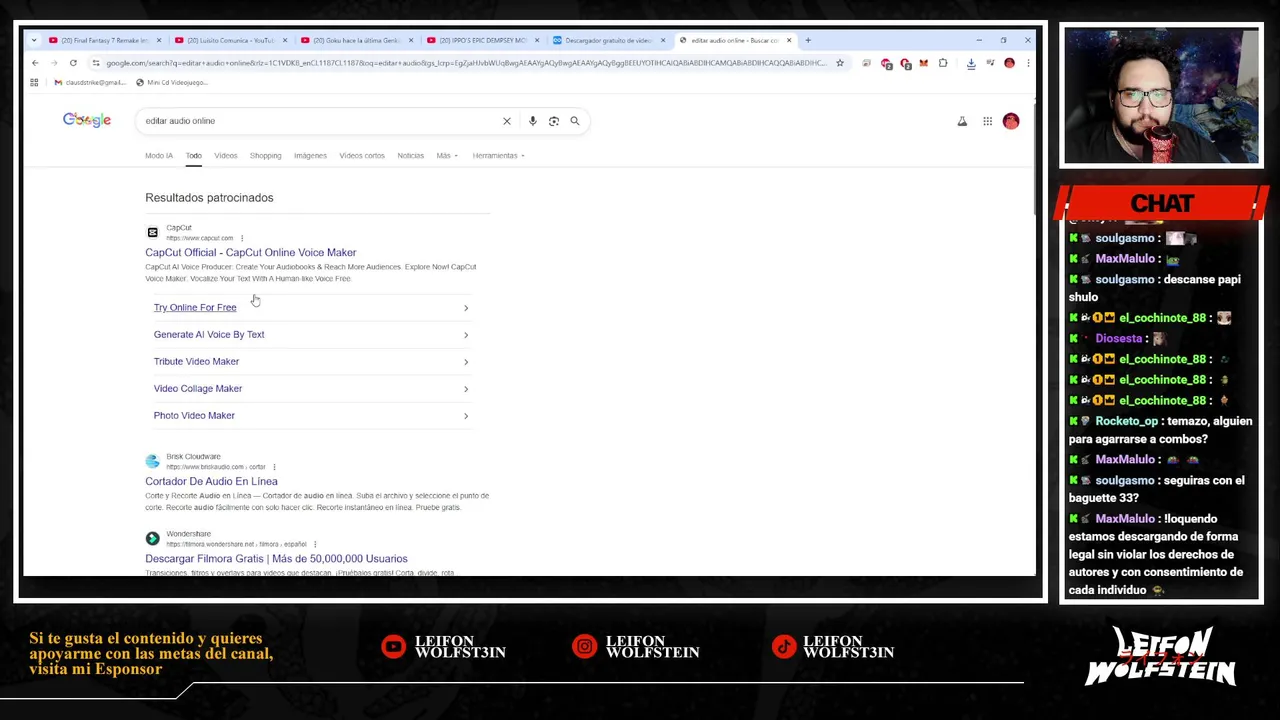Expand Photo Video Maker chevron
Screen dimensions: 1280x720
pyautogui.click(x=466, y=415)
